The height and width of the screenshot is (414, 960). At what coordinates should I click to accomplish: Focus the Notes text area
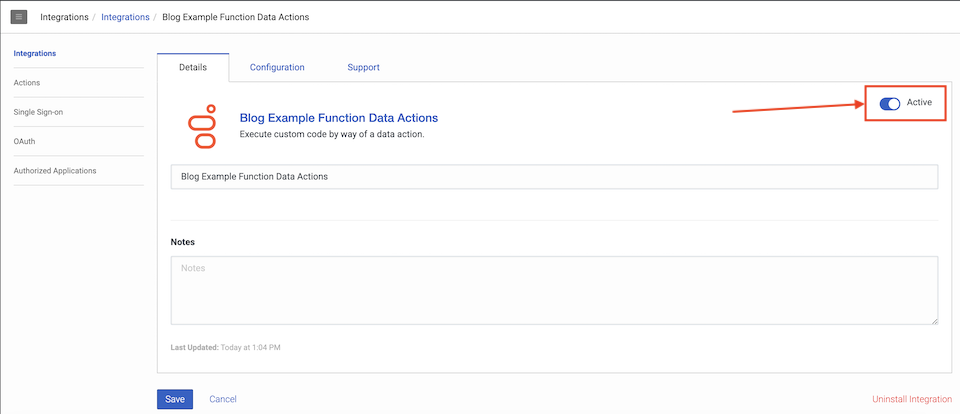pos(554,290)
